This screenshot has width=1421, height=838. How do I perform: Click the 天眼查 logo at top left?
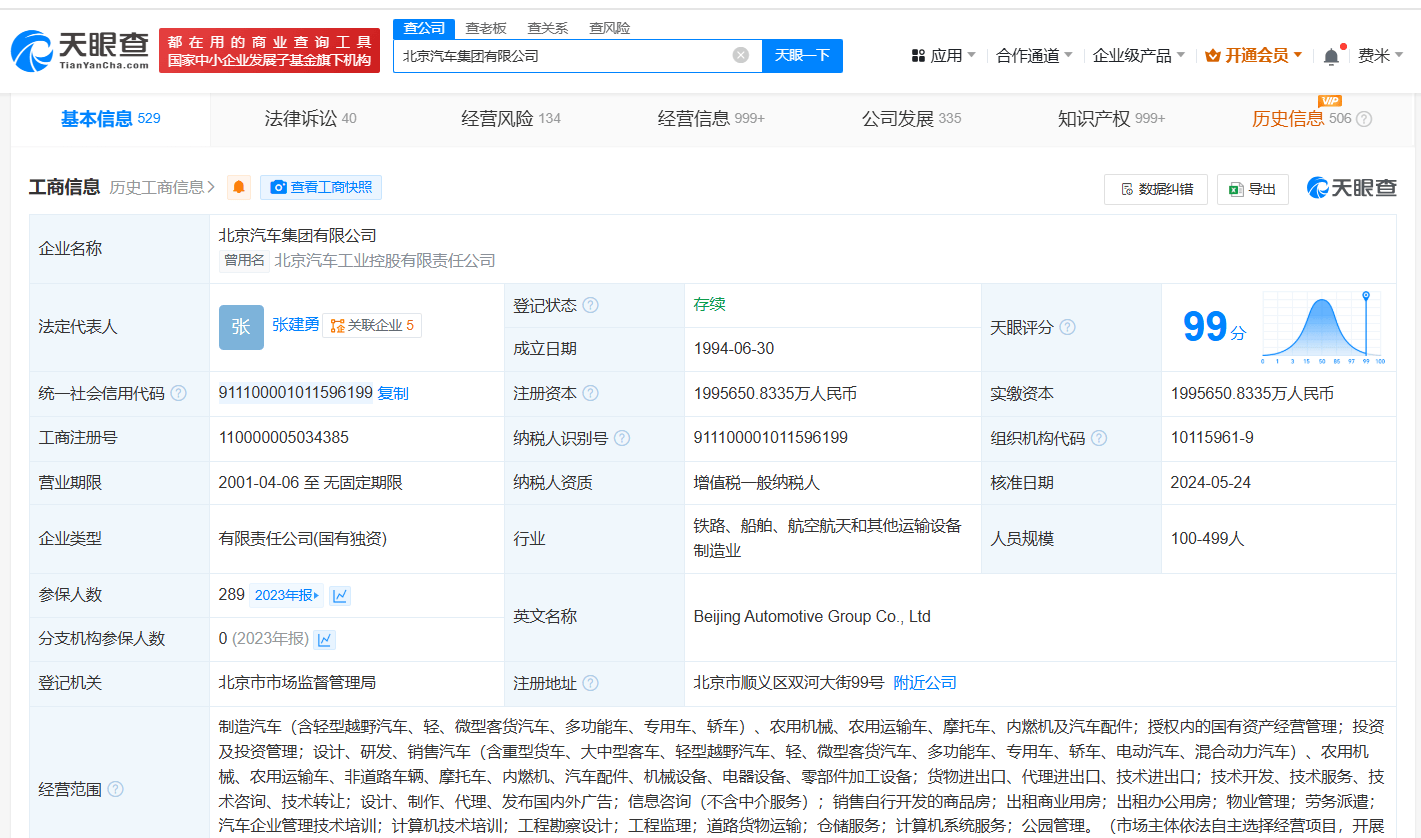[80, 50]
